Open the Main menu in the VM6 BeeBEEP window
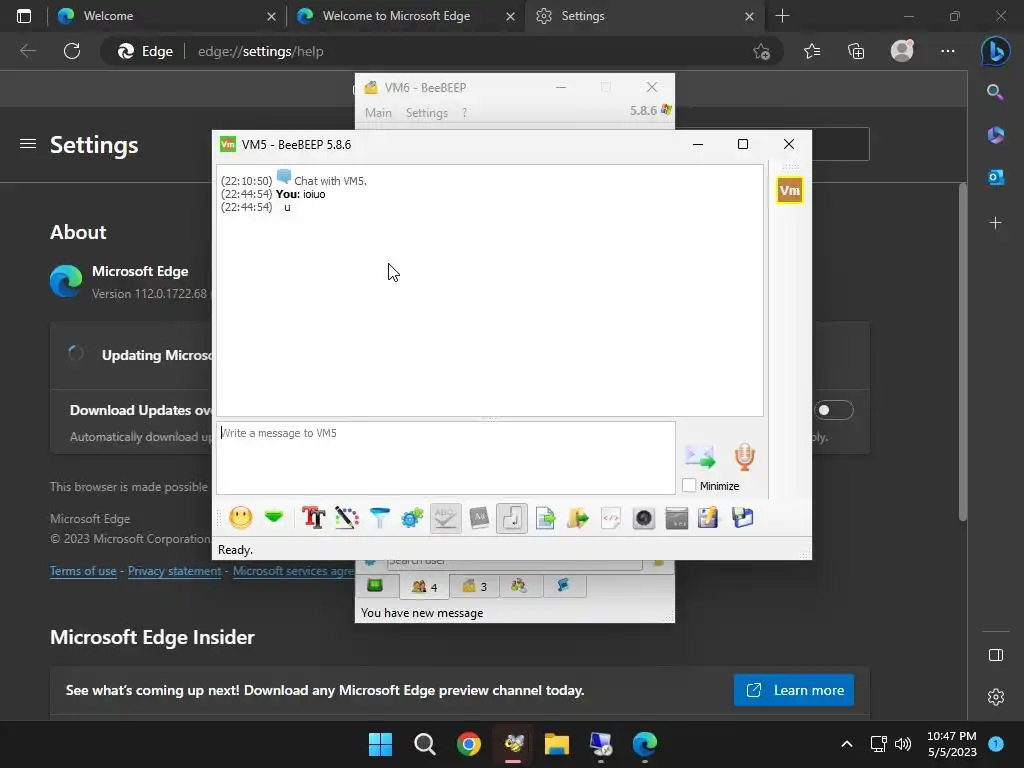This screenshot has height=768, width=1024. point(378,112)
